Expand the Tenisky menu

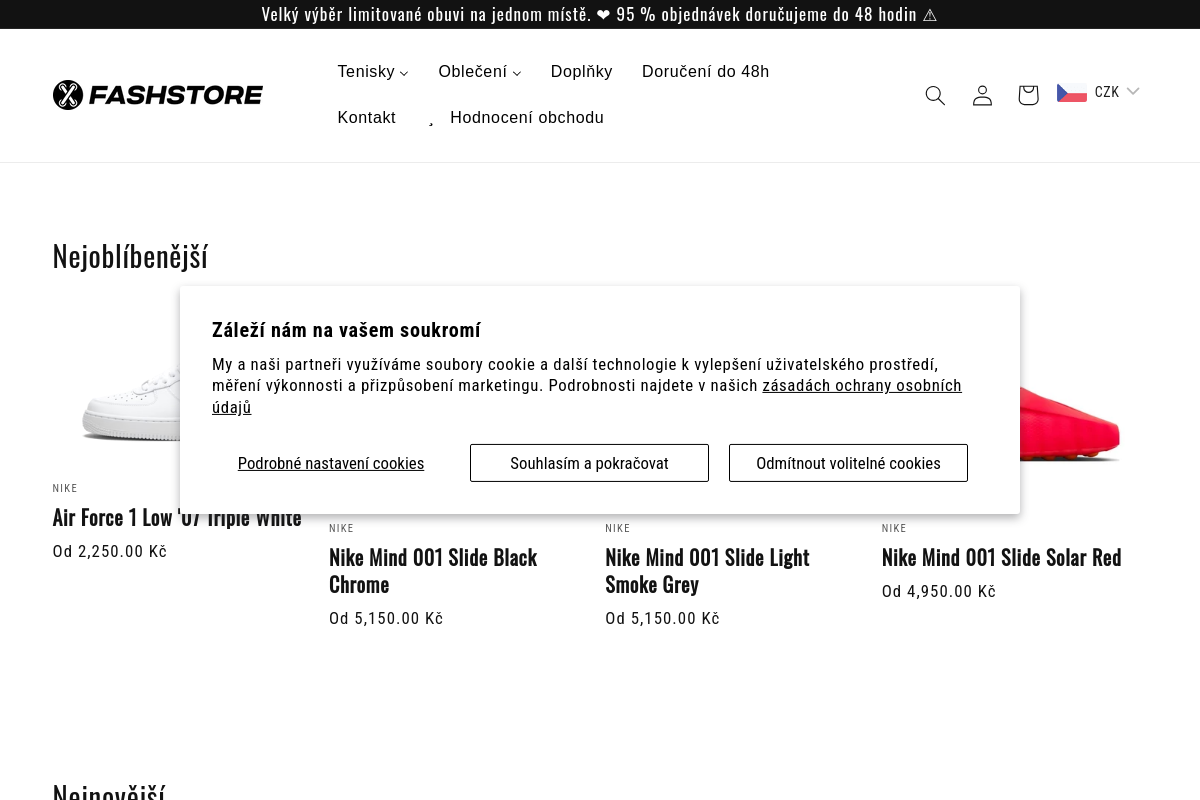pyautogui.click(x=373, y=72)
